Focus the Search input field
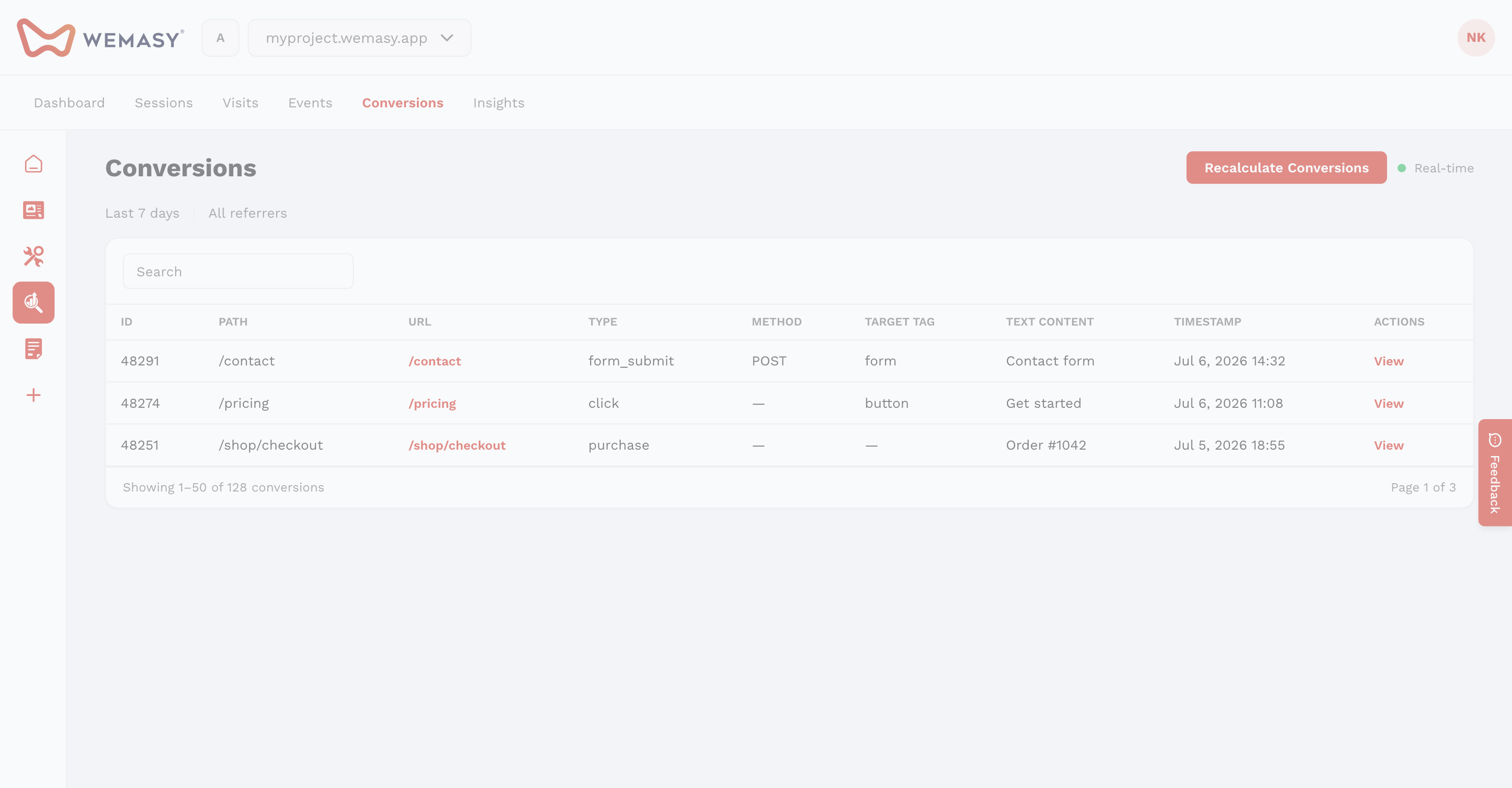The height and width of the screenshot is (788, 1512). pyautogui.click(x=238, y=271)
